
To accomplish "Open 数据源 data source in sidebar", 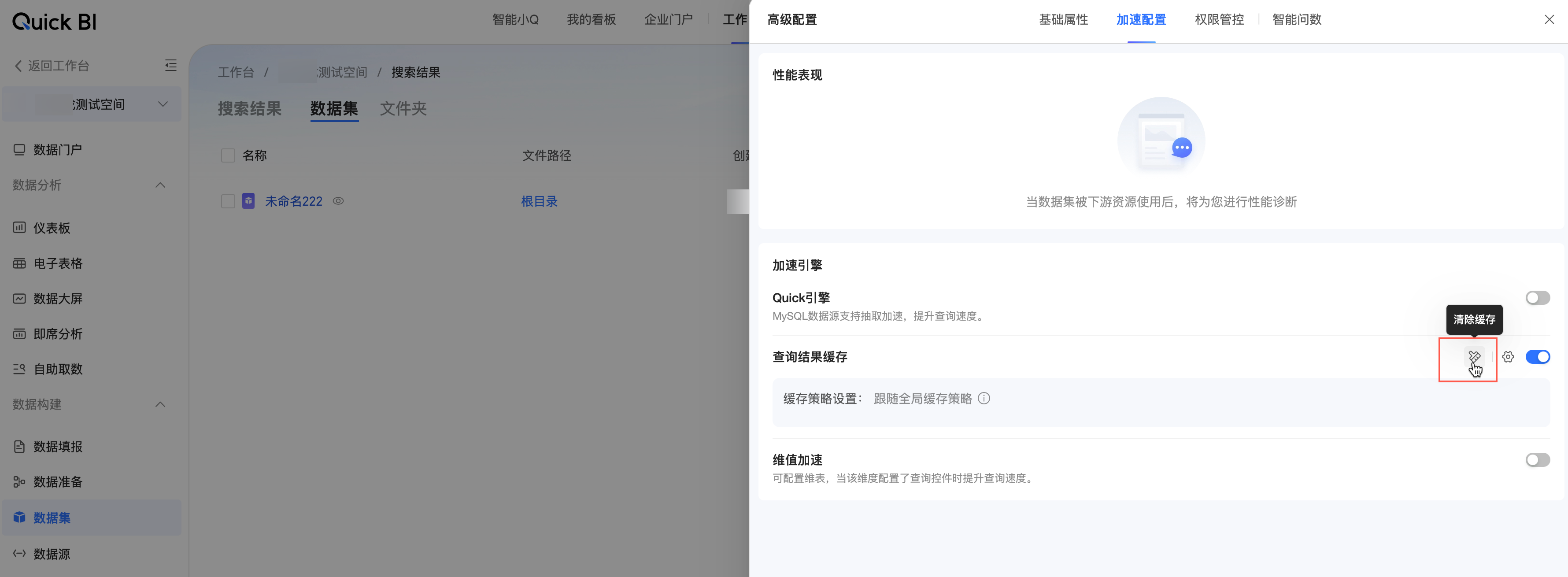I will click(x=51, y=554).
